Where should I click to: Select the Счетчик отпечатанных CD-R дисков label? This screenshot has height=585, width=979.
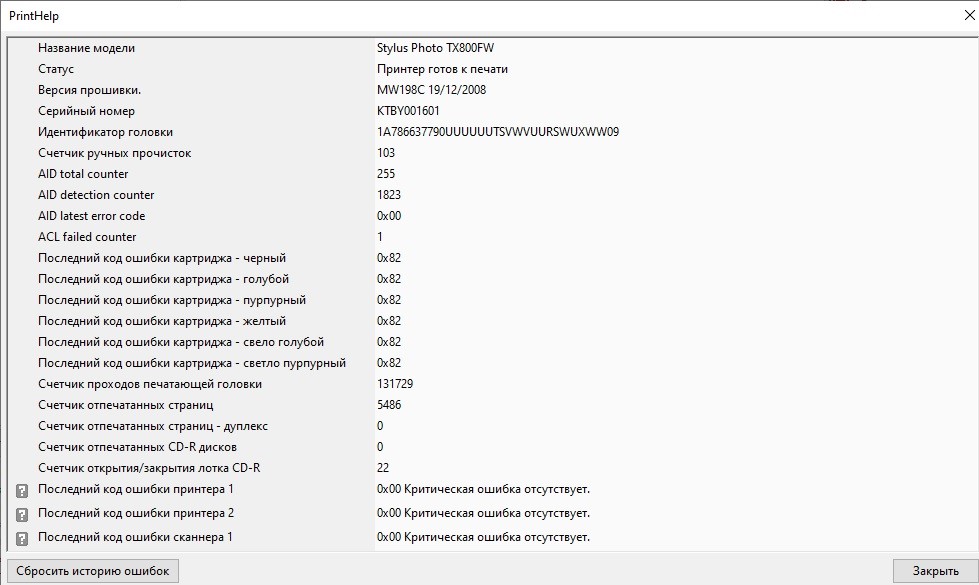(137, 447)
